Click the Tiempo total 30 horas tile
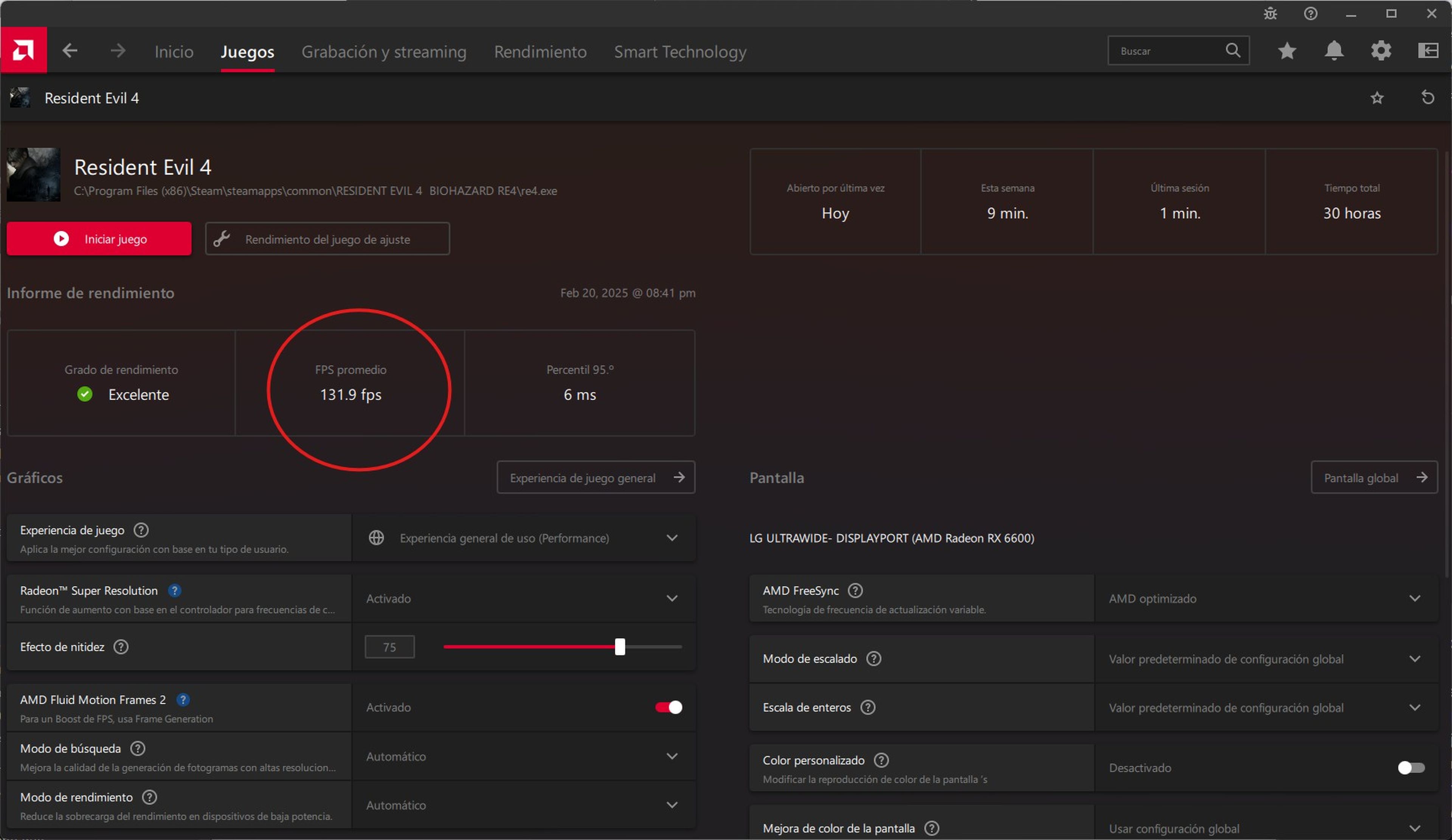Screen dimensions: 1452x840 click(x=1352, y=201)
